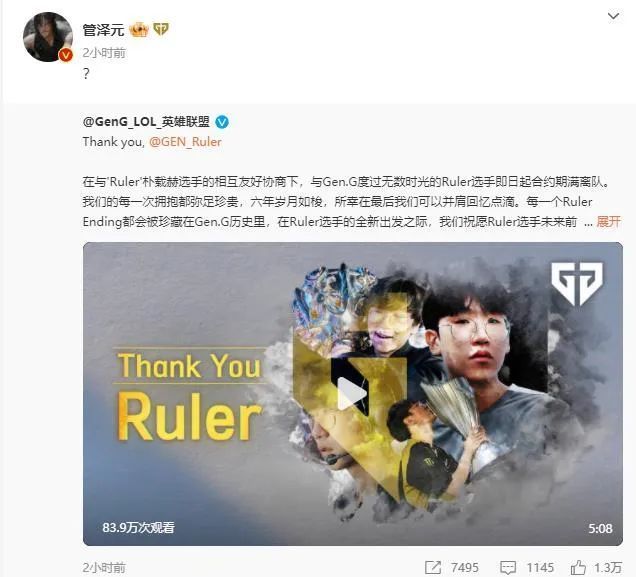Click 管泽元's profile avatar
636x577 pixels.
[48, 37]
